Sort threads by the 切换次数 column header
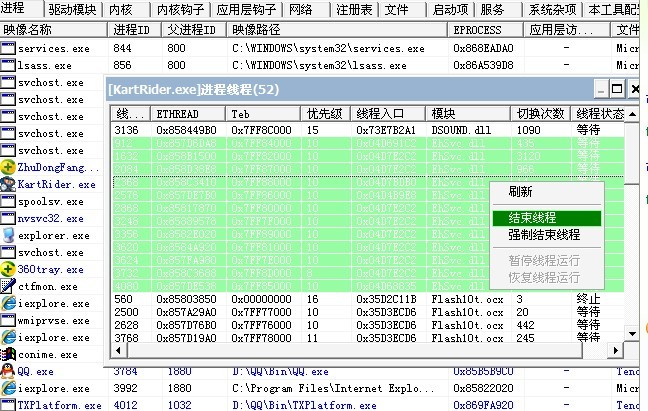This screenshot has height=411, width=648. click(x=538, y=114)
